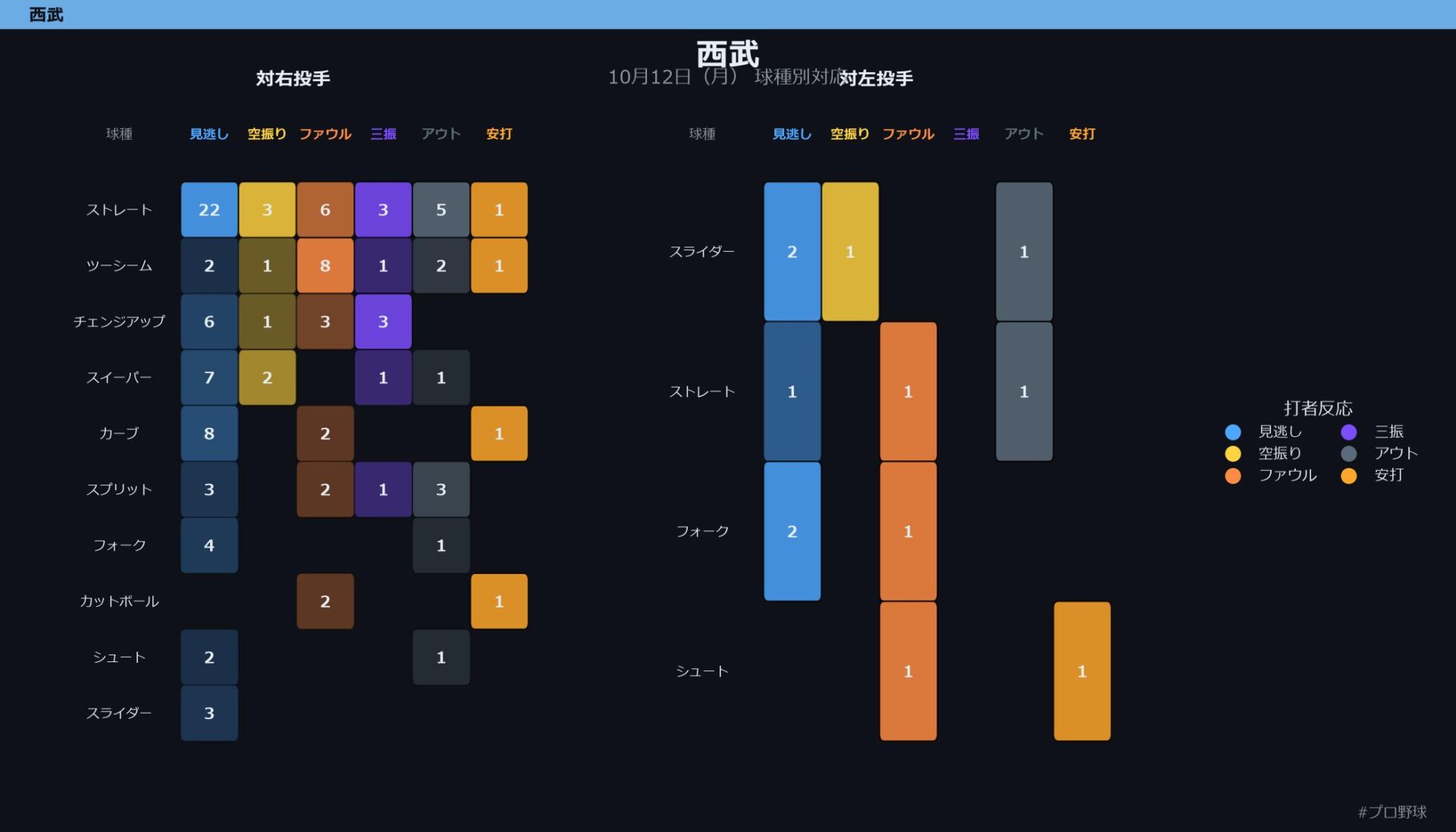Click the 22 cell for ストレート 見逃し
The image size is (1456, 832).
[209, 209]
